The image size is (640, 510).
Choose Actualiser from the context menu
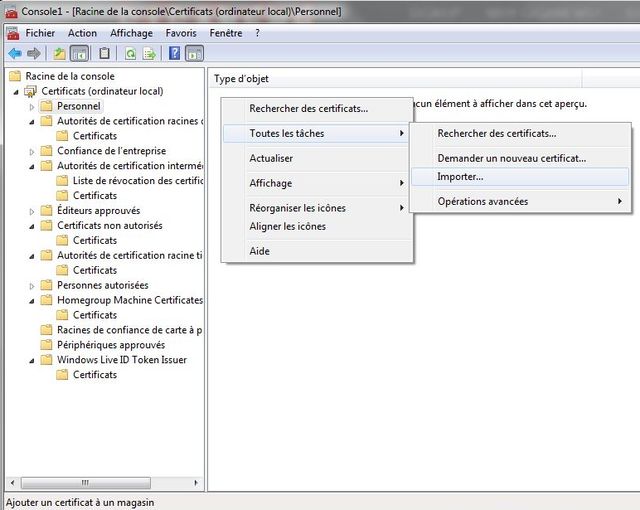[317, 158]
